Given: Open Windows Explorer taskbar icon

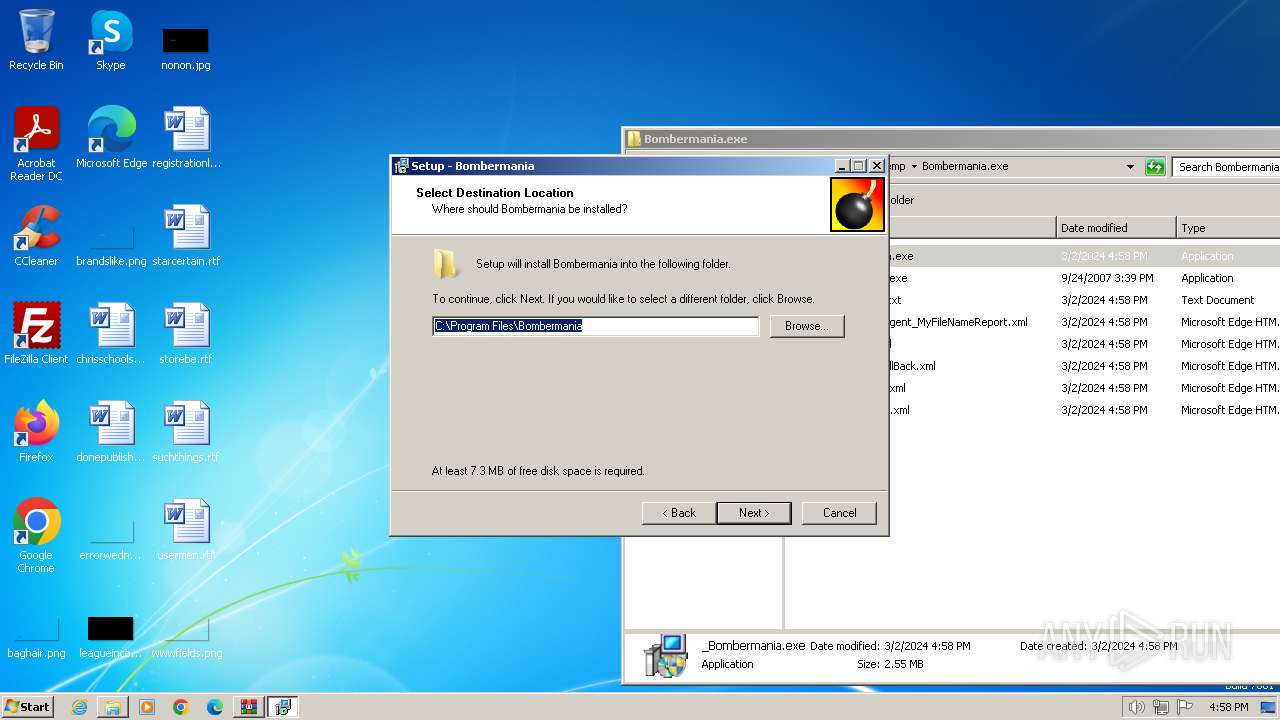Looking at the screenshot, I should click(x=113, y=707).
